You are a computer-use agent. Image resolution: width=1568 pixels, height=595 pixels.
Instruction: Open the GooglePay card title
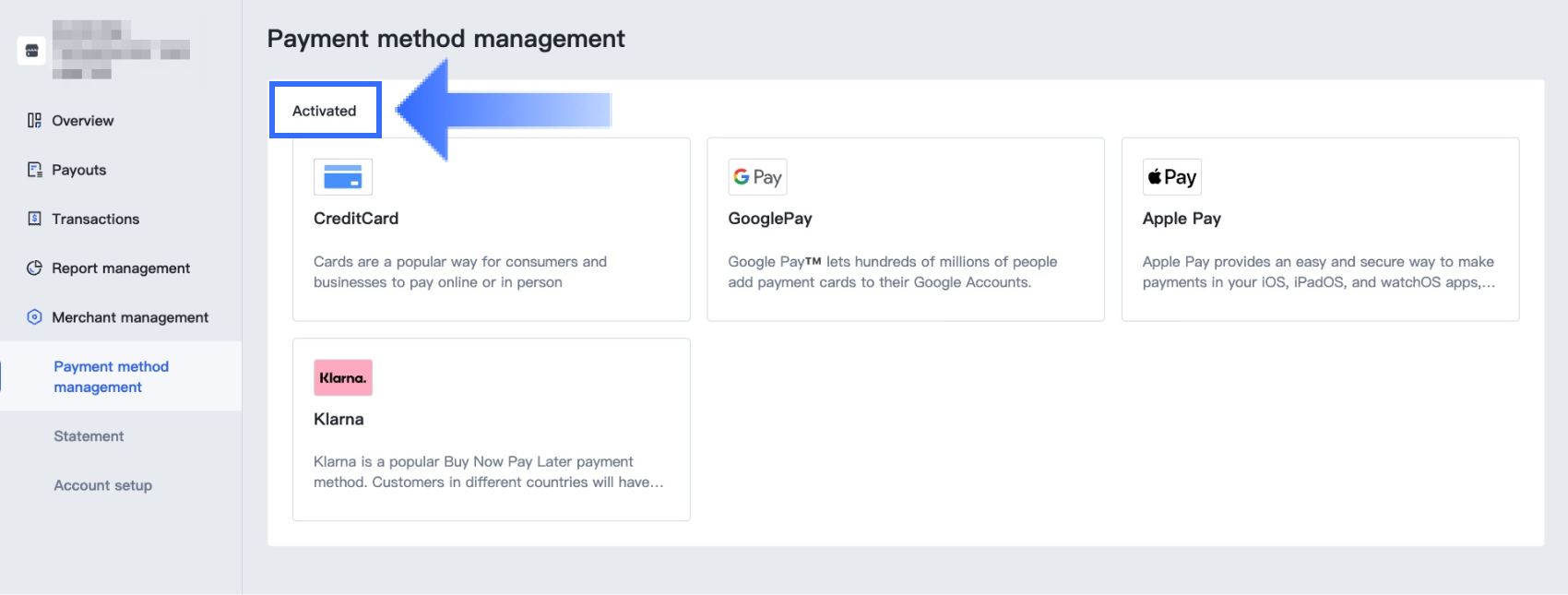coord(770,219)
